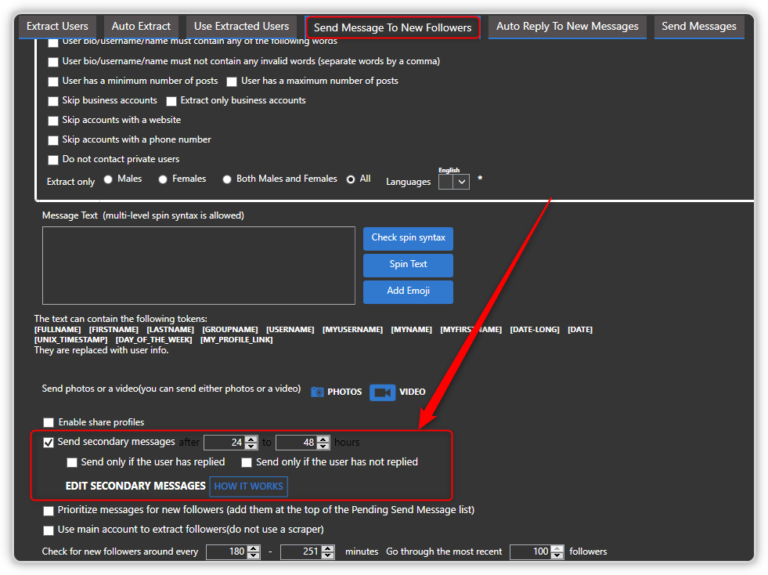Increase the 180 minutes stepper
Viewport: 768px width, 575px height.
[x=254, y=548]
